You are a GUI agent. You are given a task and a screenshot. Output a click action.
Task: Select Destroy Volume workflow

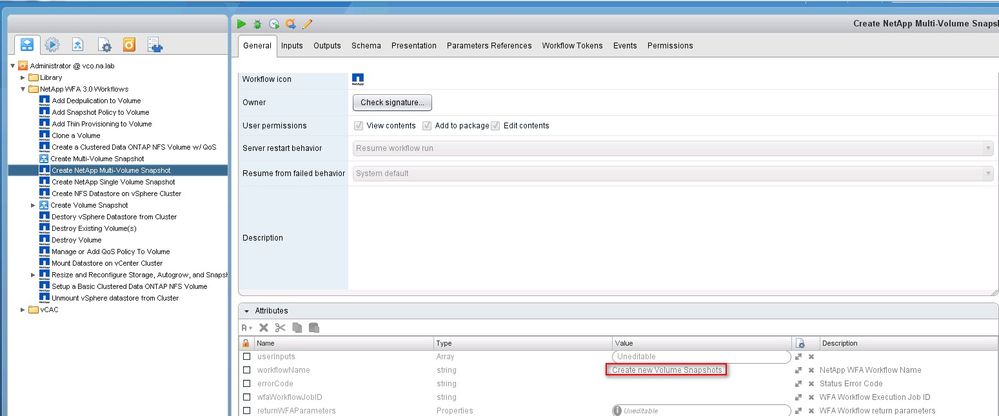tap(76, 240)
